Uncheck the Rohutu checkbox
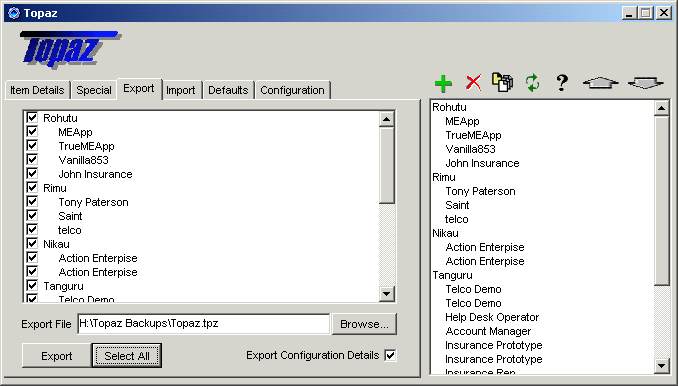Viewport: 678px width, 386px height. coord(32,117)
